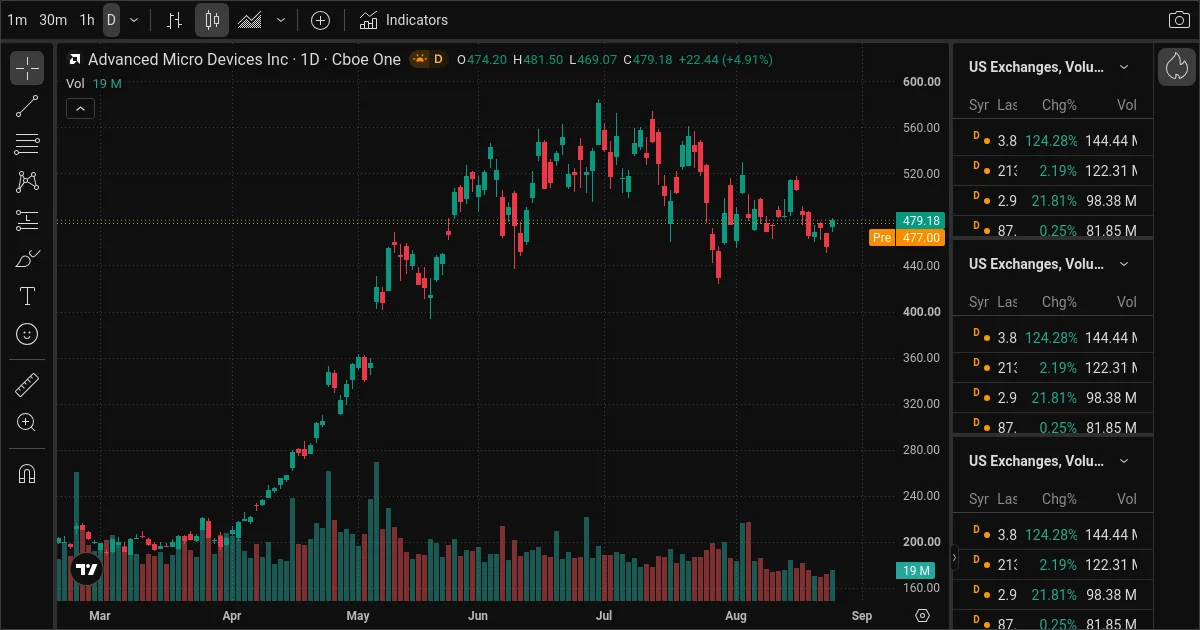Take a chart snapshot with camera icon
The width and height of the screenshot is (1200, 630).
click(1179, 20)
